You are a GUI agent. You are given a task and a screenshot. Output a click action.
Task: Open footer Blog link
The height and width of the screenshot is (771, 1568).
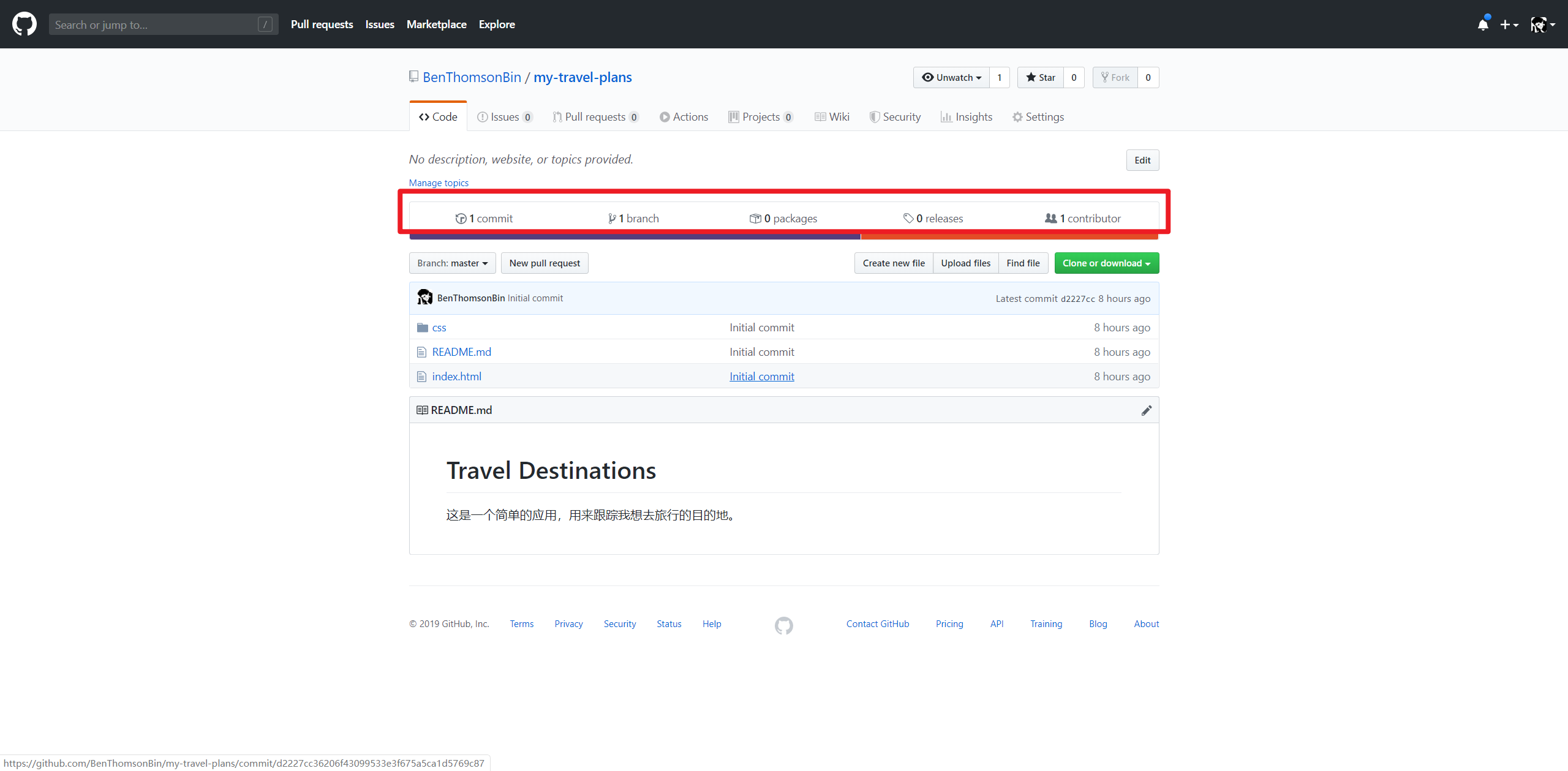(x=1098, y=623)
